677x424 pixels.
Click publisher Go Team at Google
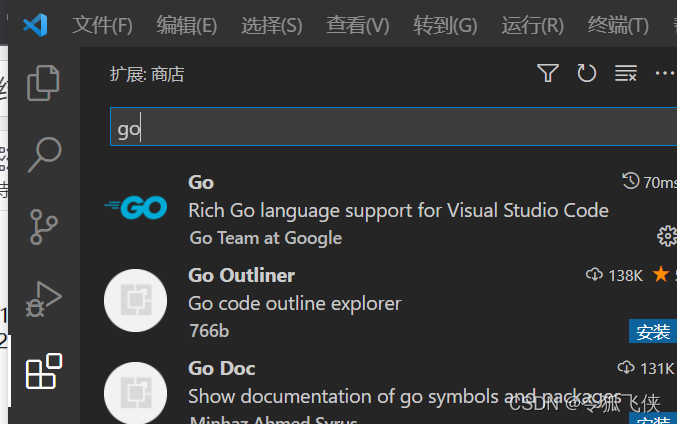tap(266, 238)
